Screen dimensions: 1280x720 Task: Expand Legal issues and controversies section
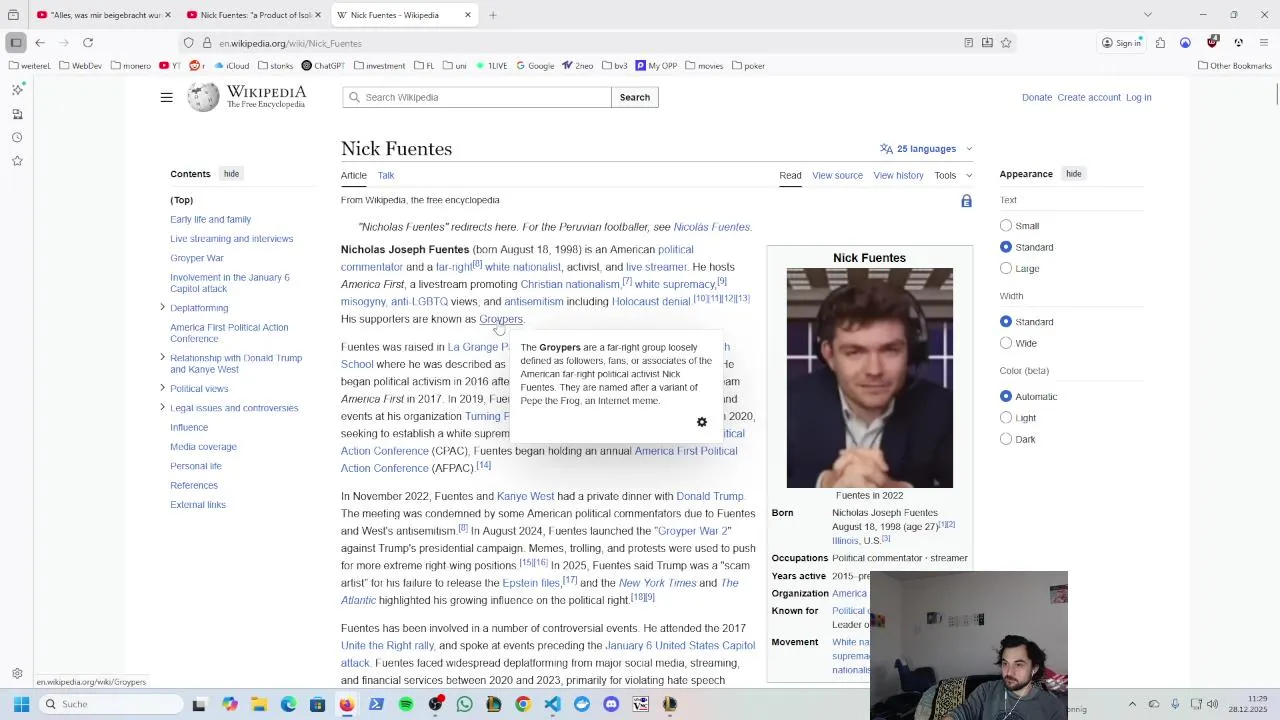click(x=162, y=407)
